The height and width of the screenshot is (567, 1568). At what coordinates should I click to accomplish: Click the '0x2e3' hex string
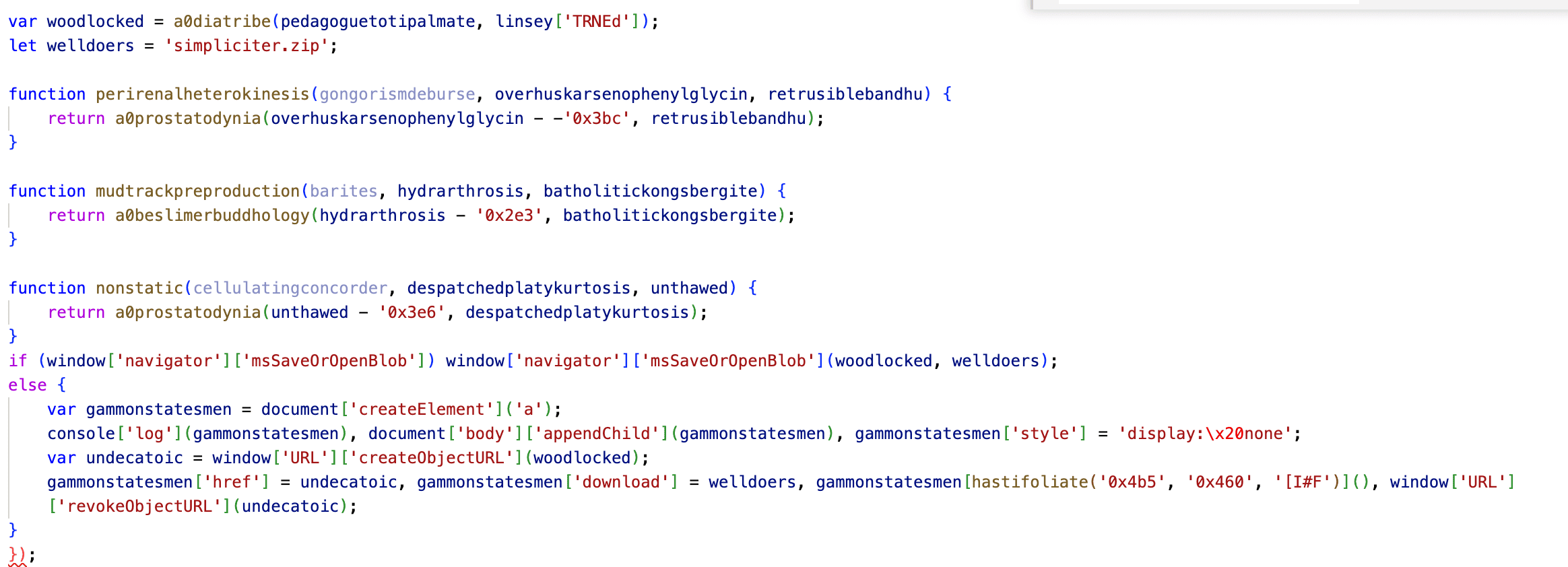click(x=509, y=215)
